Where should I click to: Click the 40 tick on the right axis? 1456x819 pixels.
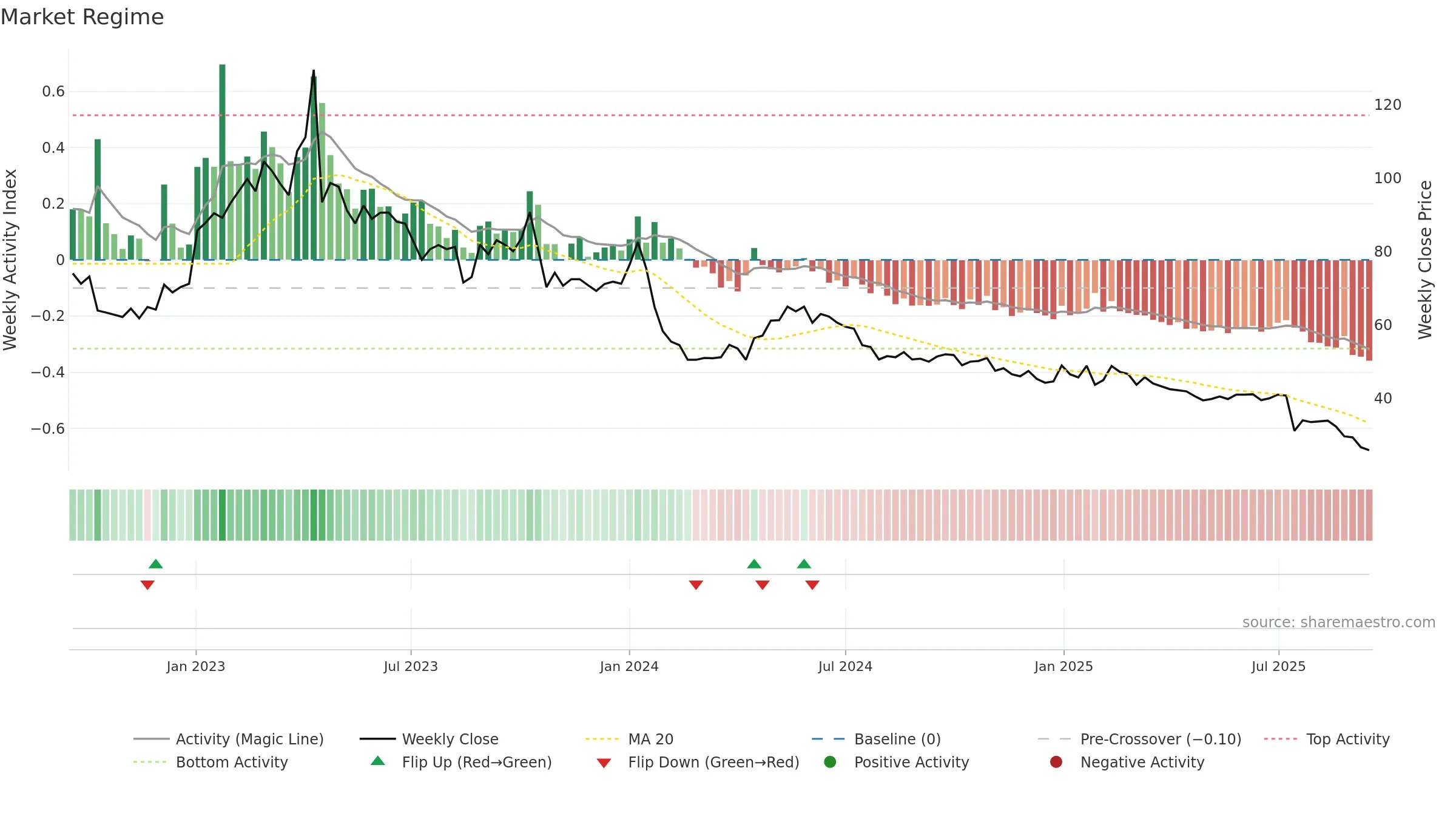1383,399
